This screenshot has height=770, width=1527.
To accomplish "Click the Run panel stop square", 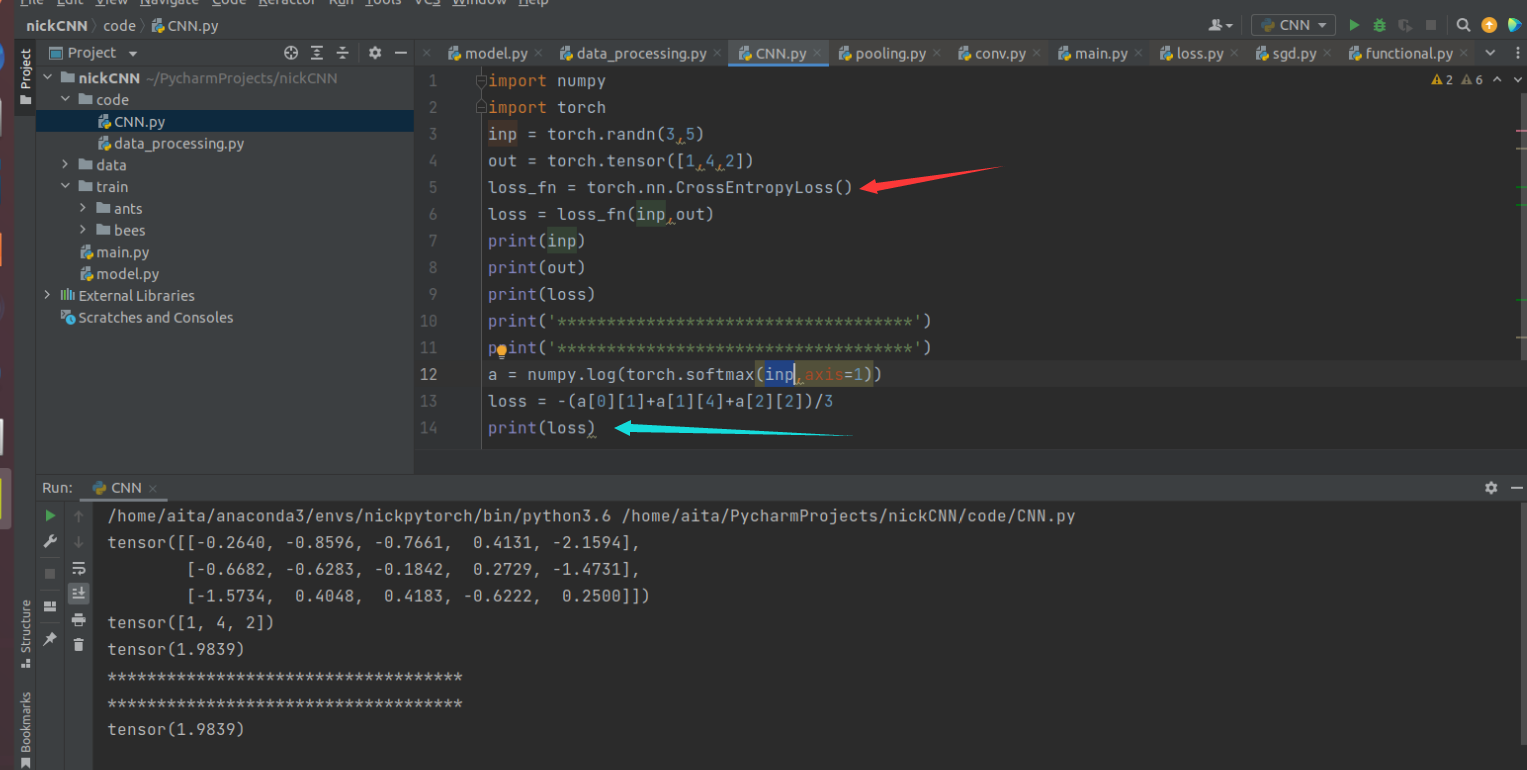I will [50, 573].
